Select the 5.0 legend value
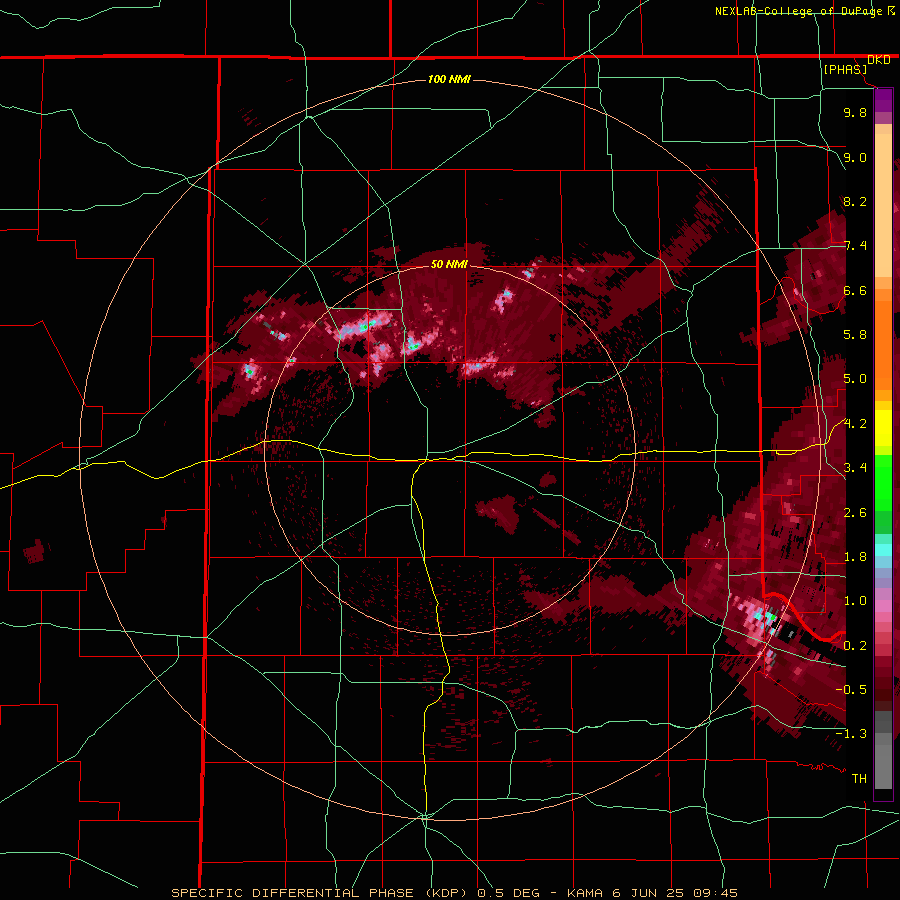 pos(855,379)
